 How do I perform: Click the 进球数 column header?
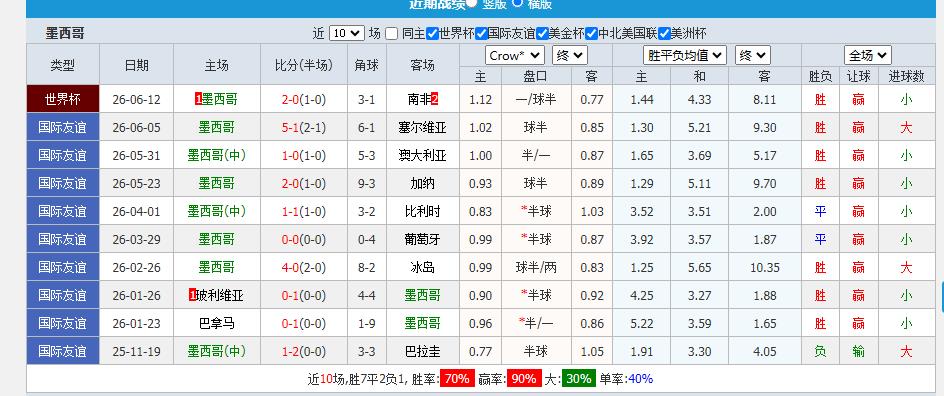tap(906, 76)
